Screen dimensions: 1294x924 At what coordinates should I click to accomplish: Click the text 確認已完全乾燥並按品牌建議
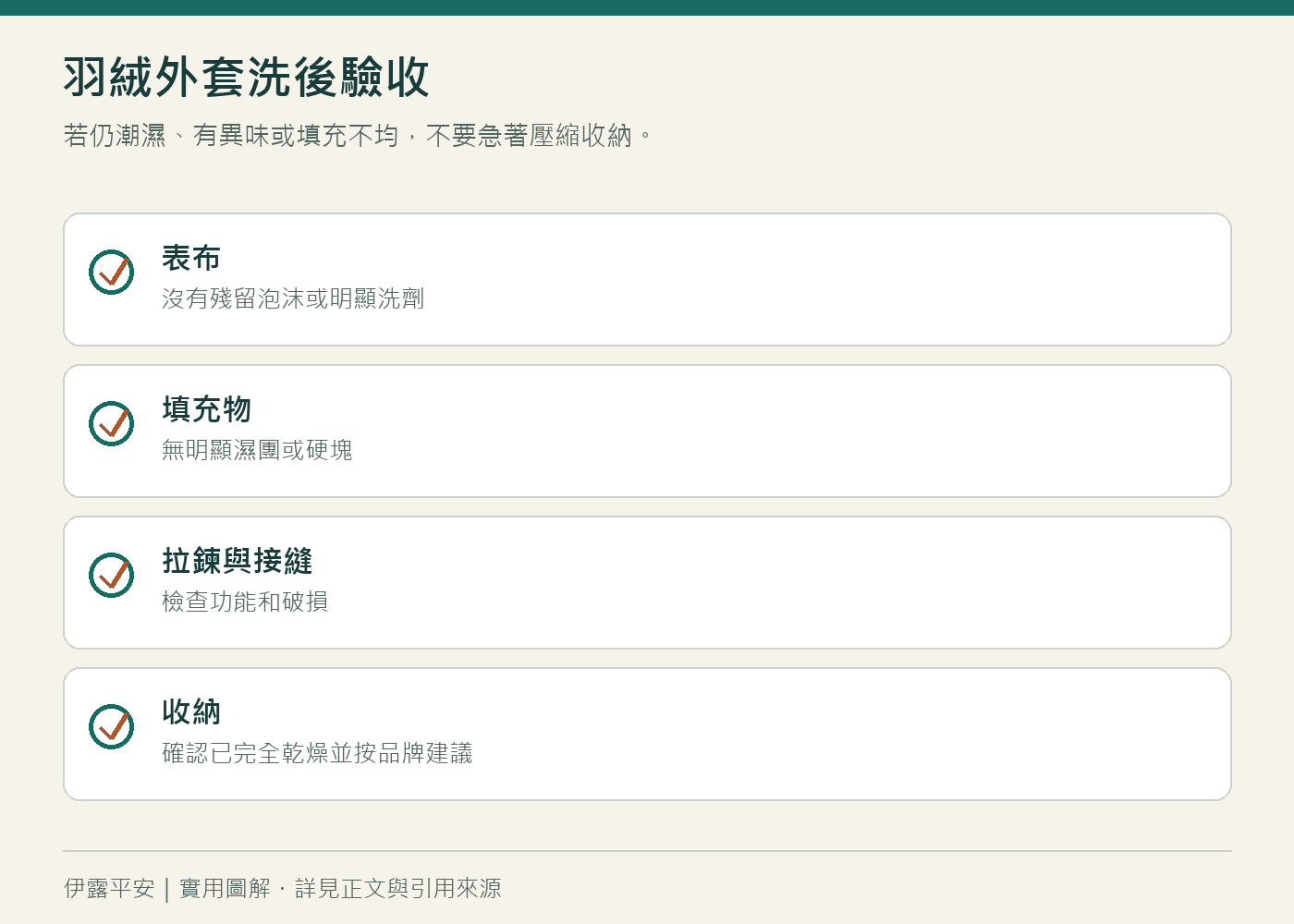coord(317,753)
